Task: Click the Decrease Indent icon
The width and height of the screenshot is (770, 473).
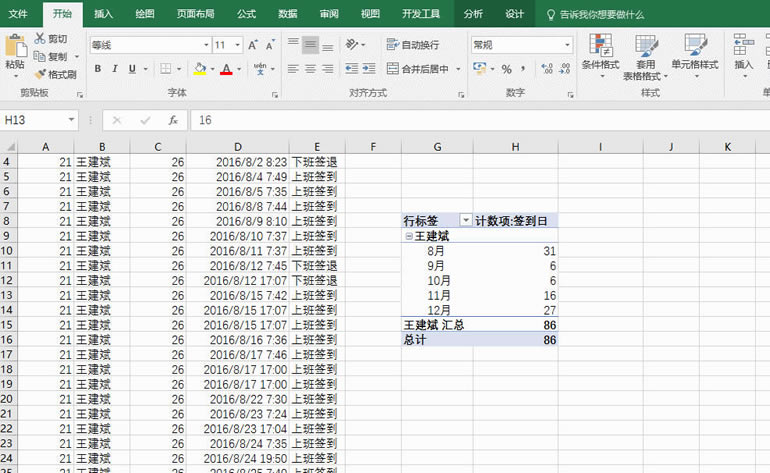Action: (x=352, y=69)
